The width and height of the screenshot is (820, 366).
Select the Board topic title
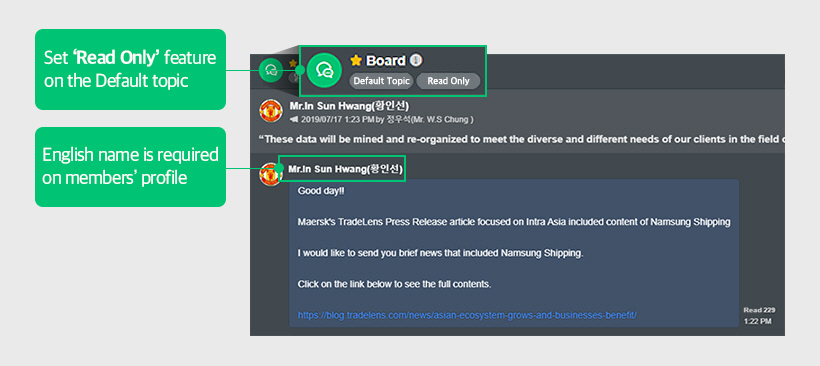click(386, 61)
